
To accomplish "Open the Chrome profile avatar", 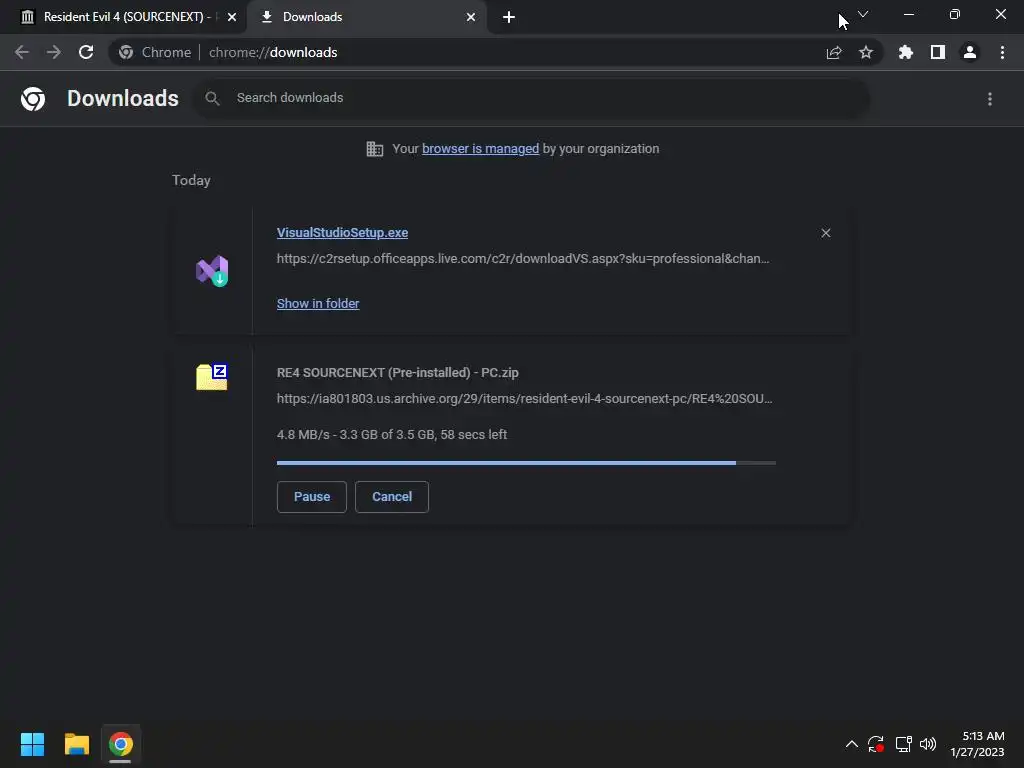I will (x=970, y=52).
